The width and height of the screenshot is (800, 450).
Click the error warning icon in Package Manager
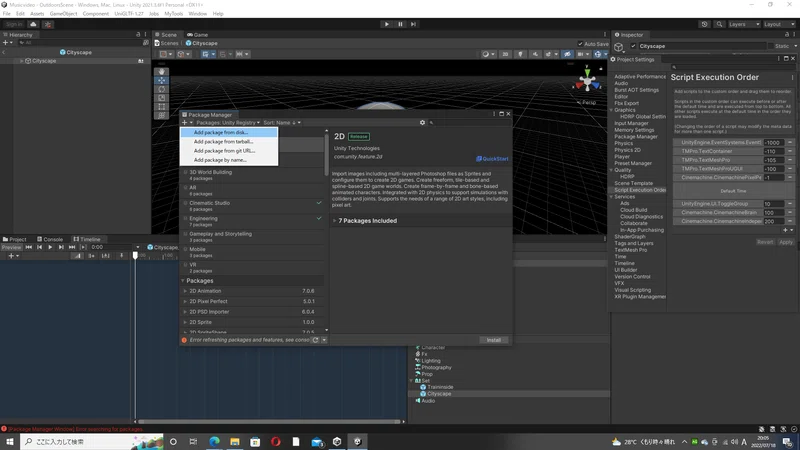click(184, 340)
